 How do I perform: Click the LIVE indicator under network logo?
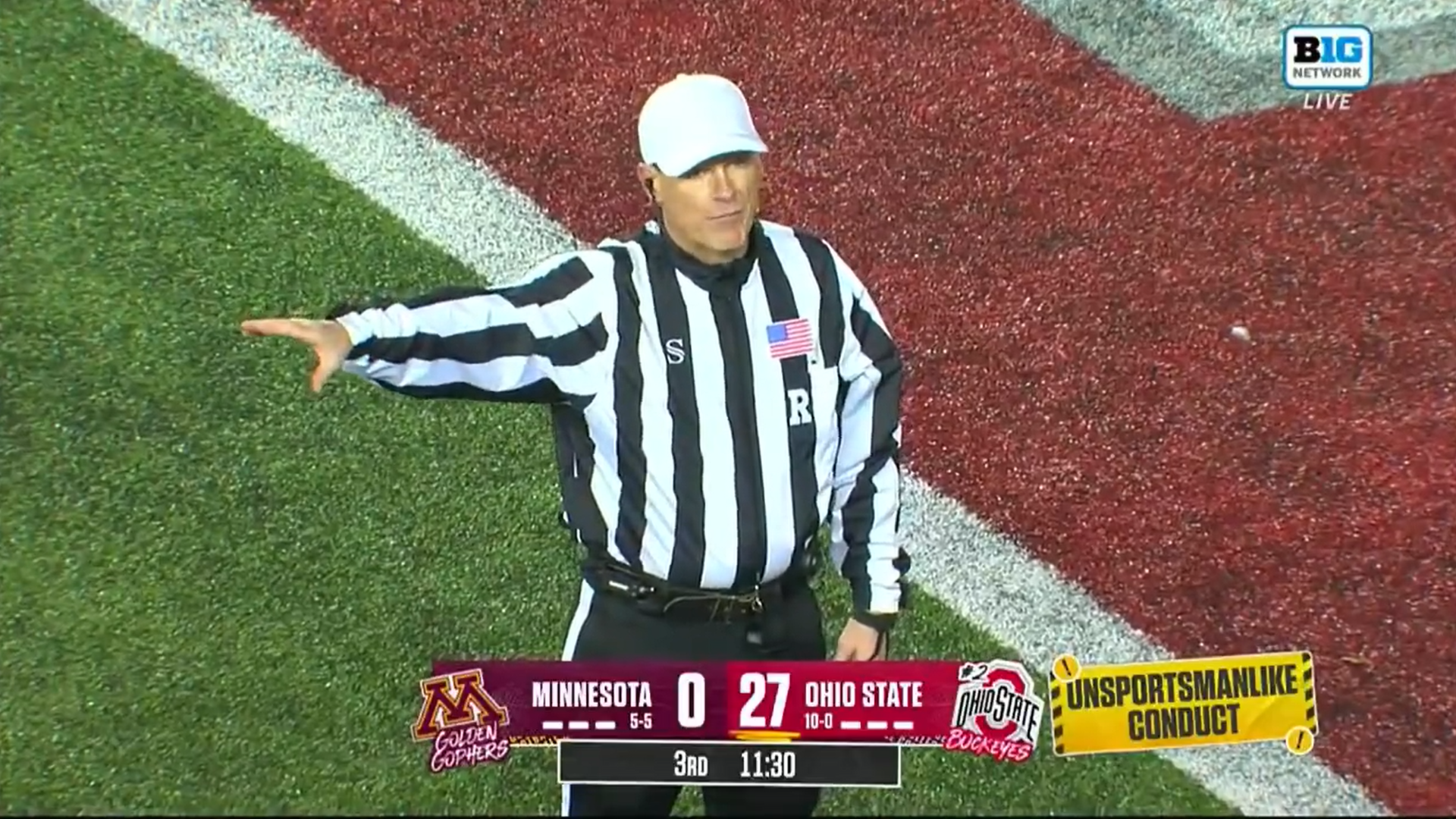(x=1327, y=101)
